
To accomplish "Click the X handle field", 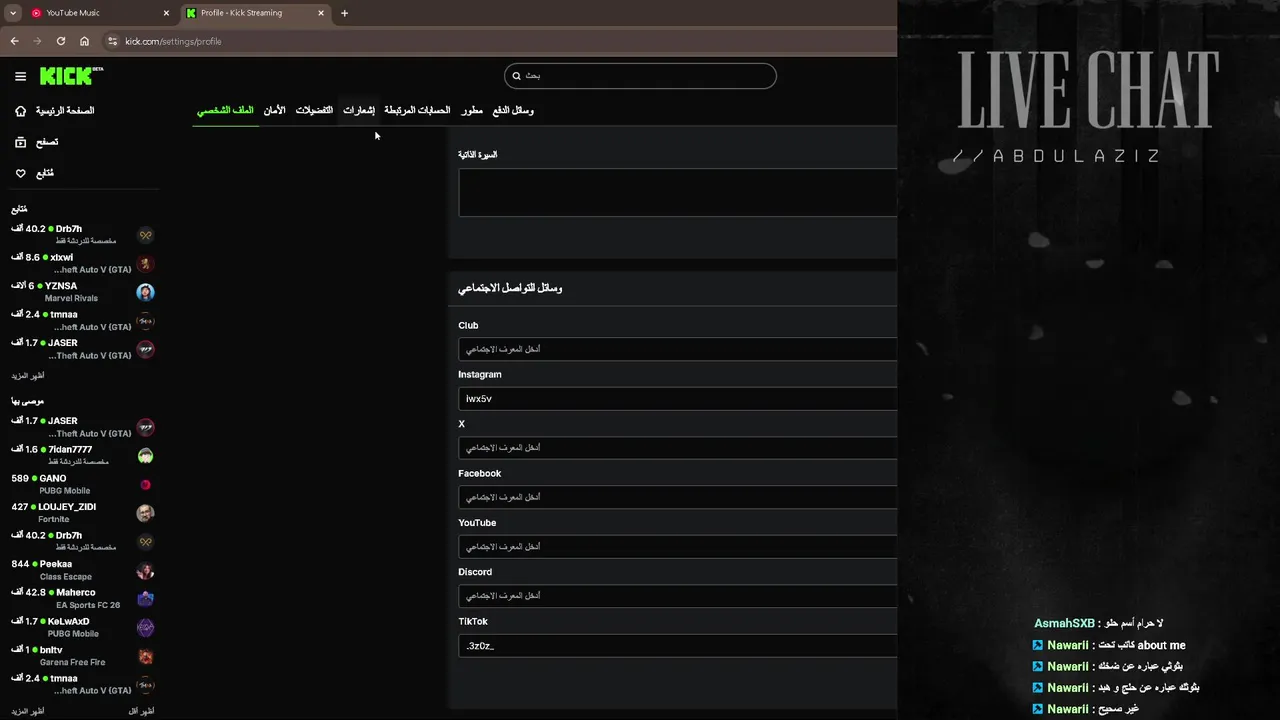I will click(x=678, y=448).
